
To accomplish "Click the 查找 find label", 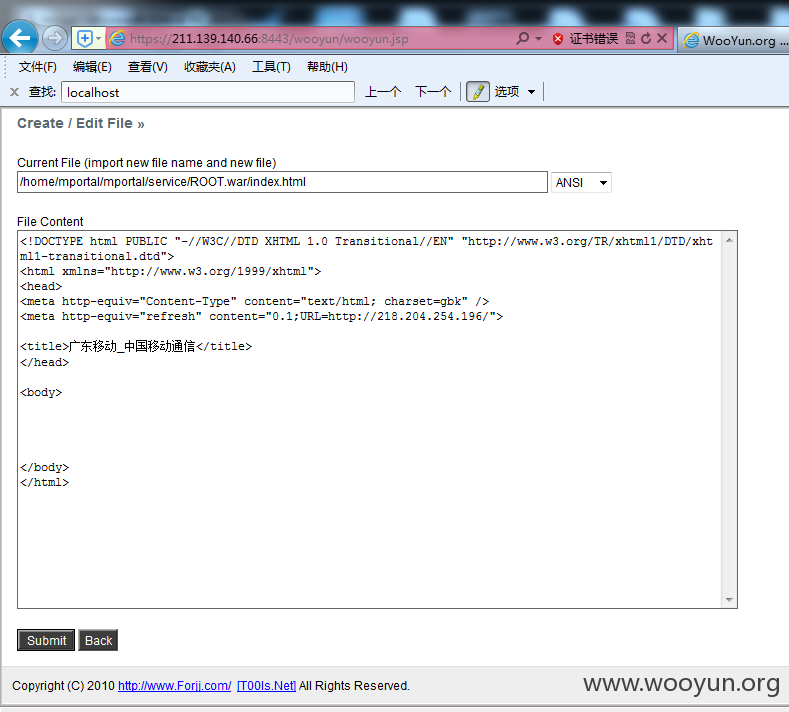I will point(42,92).
